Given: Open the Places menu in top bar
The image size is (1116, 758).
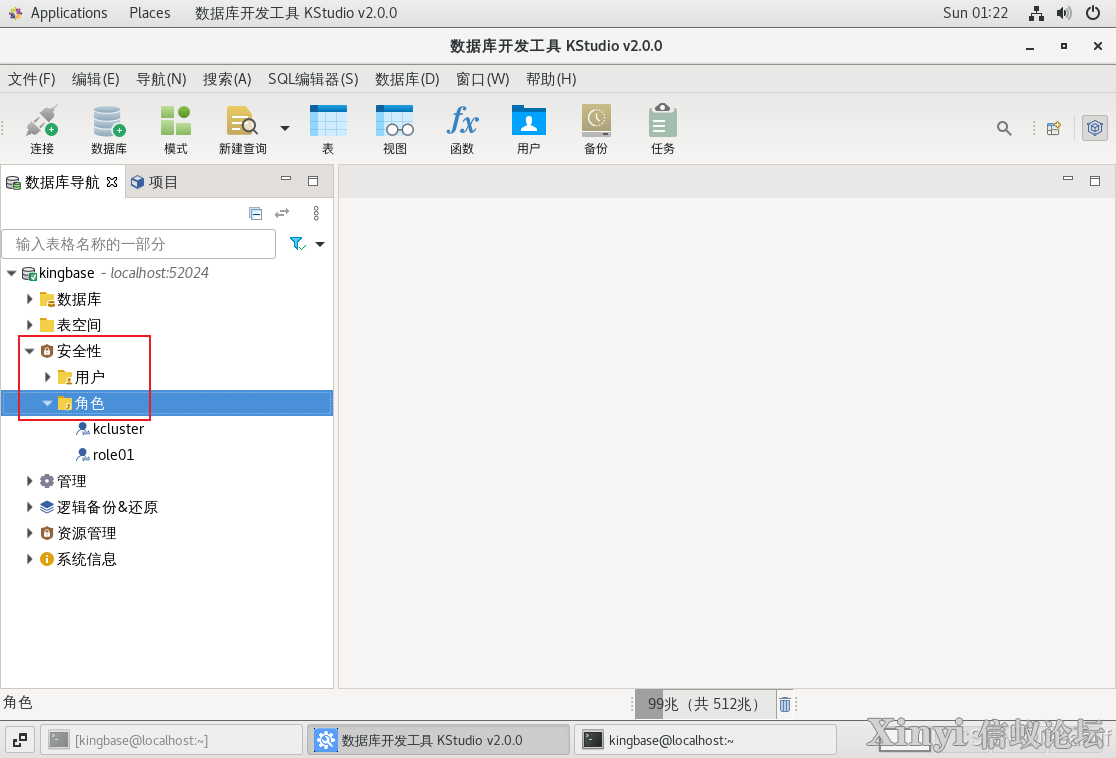Looking at the screenshot, I should click(x=149, y=13).
